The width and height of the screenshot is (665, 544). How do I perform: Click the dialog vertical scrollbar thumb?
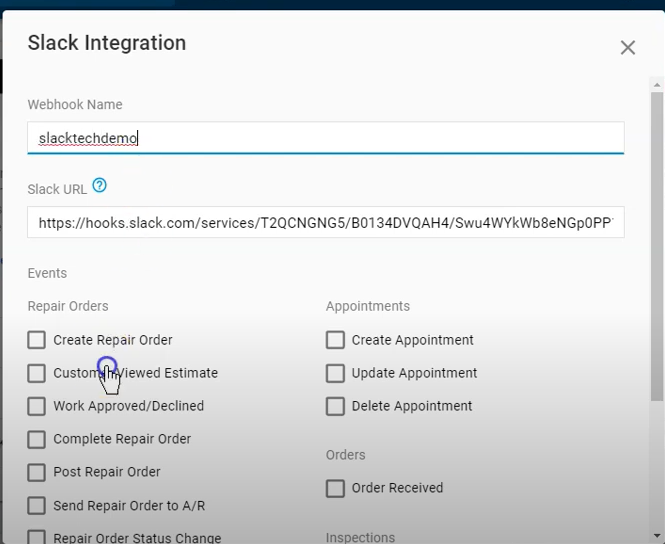657,246
